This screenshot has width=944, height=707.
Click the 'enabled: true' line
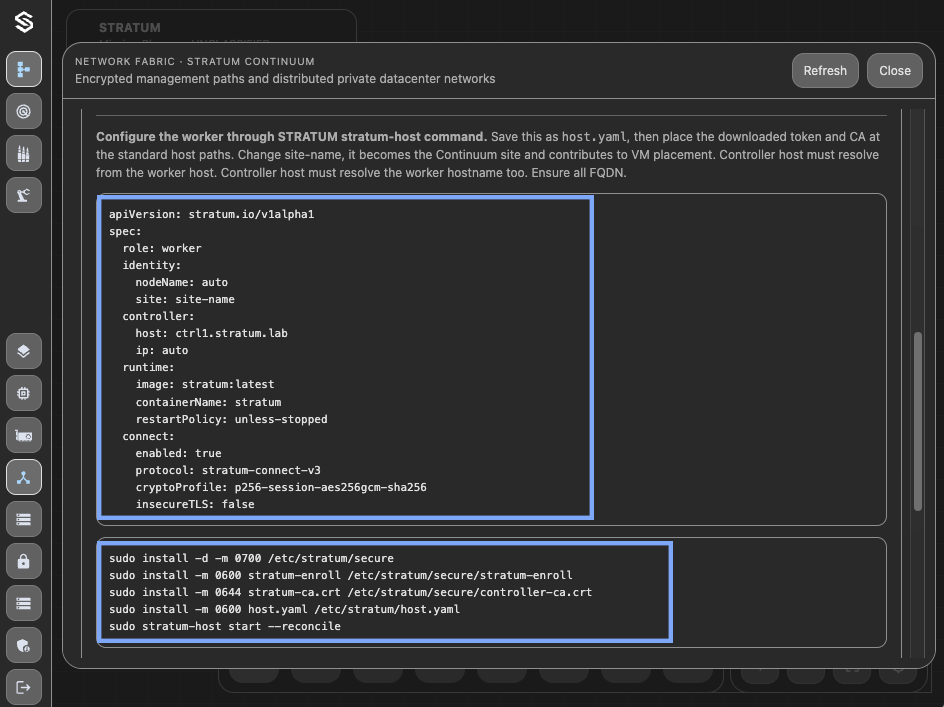click(x=178, y=453)
